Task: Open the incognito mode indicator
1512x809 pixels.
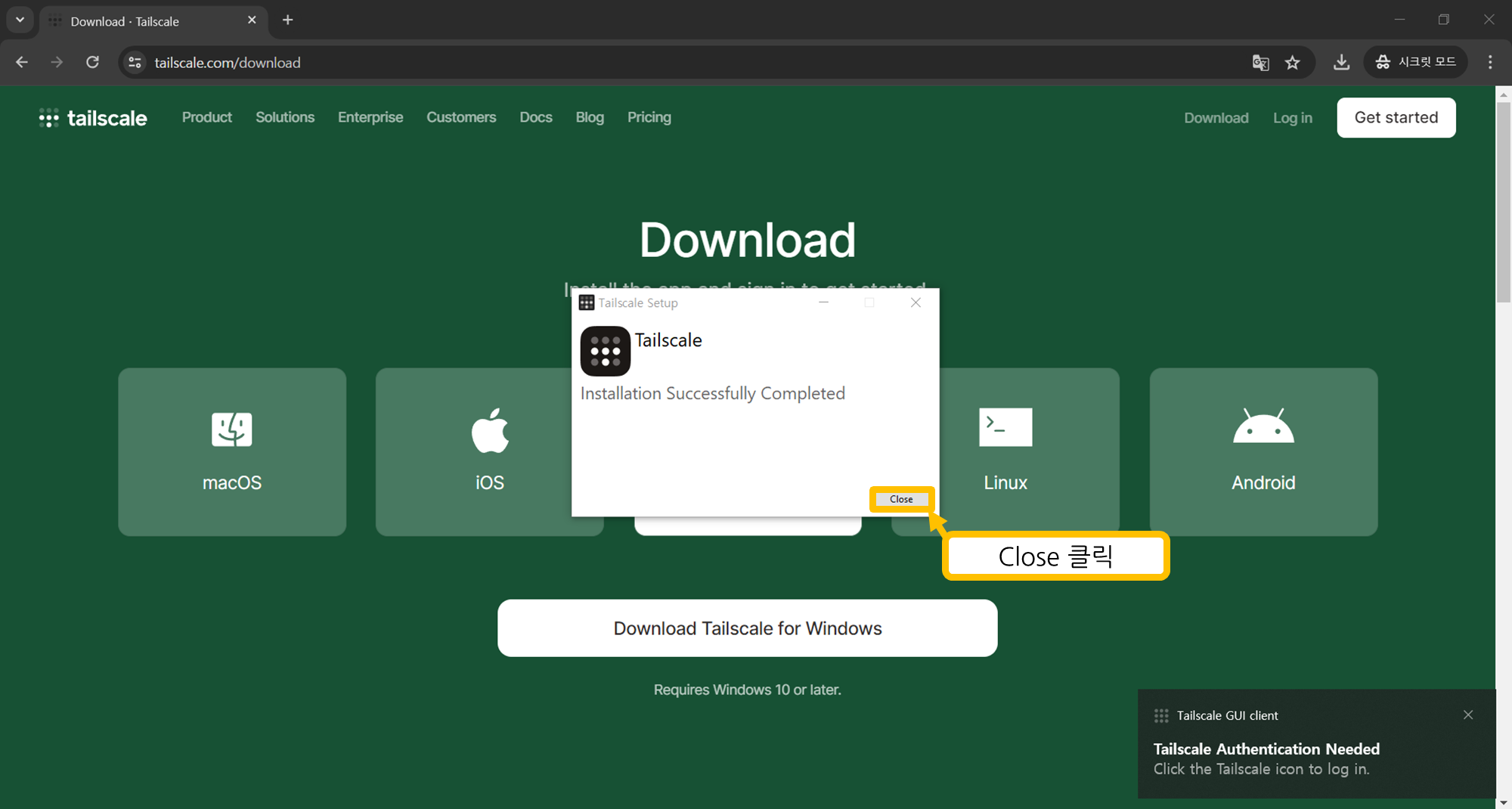Action: (1415, 62)
